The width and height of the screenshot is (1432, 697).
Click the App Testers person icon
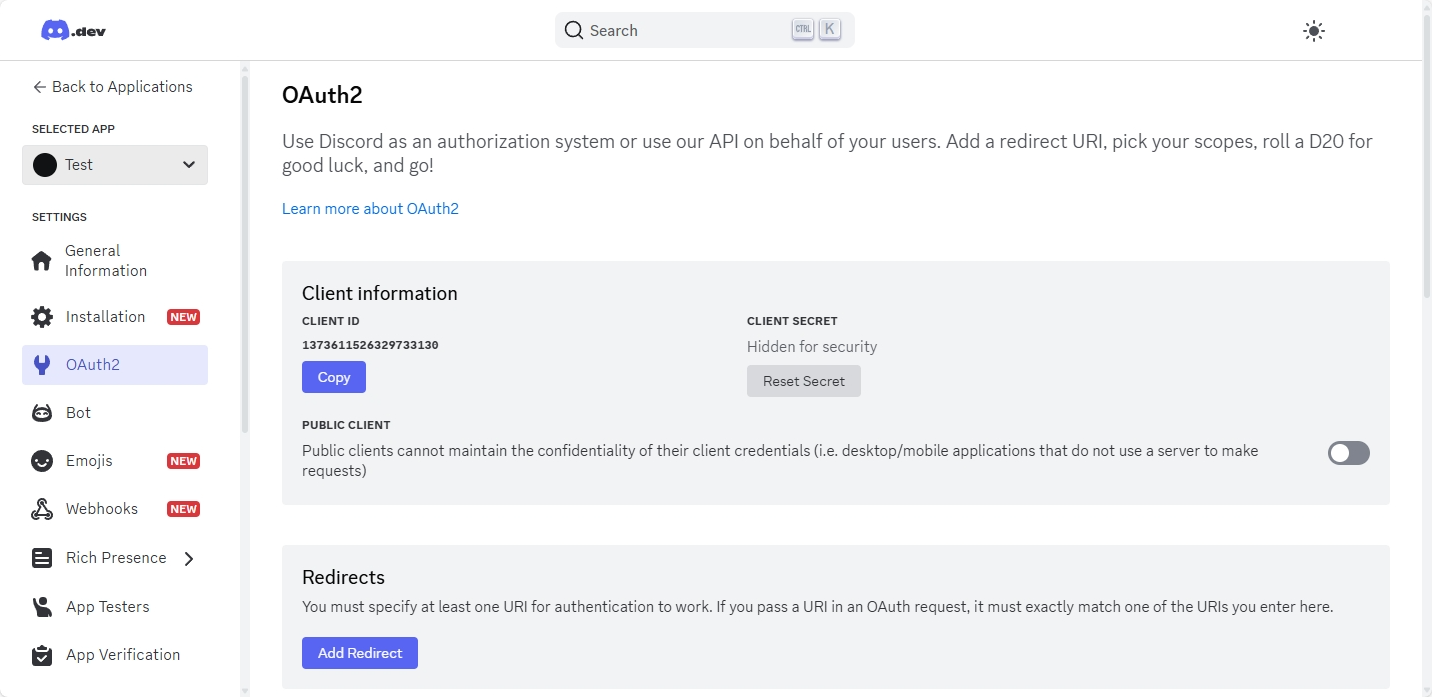coord(42,607)
